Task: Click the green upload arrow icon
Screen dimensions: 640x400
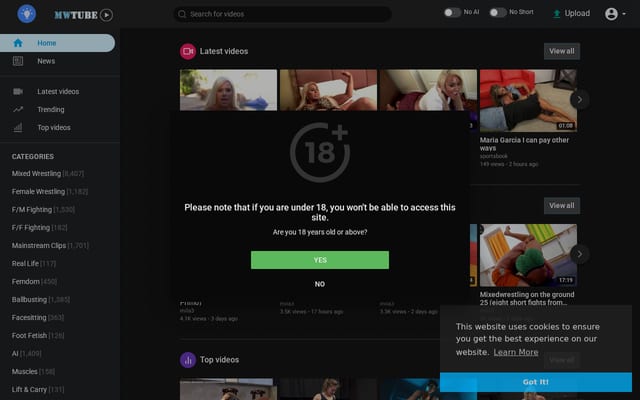Action: point(556,14)
